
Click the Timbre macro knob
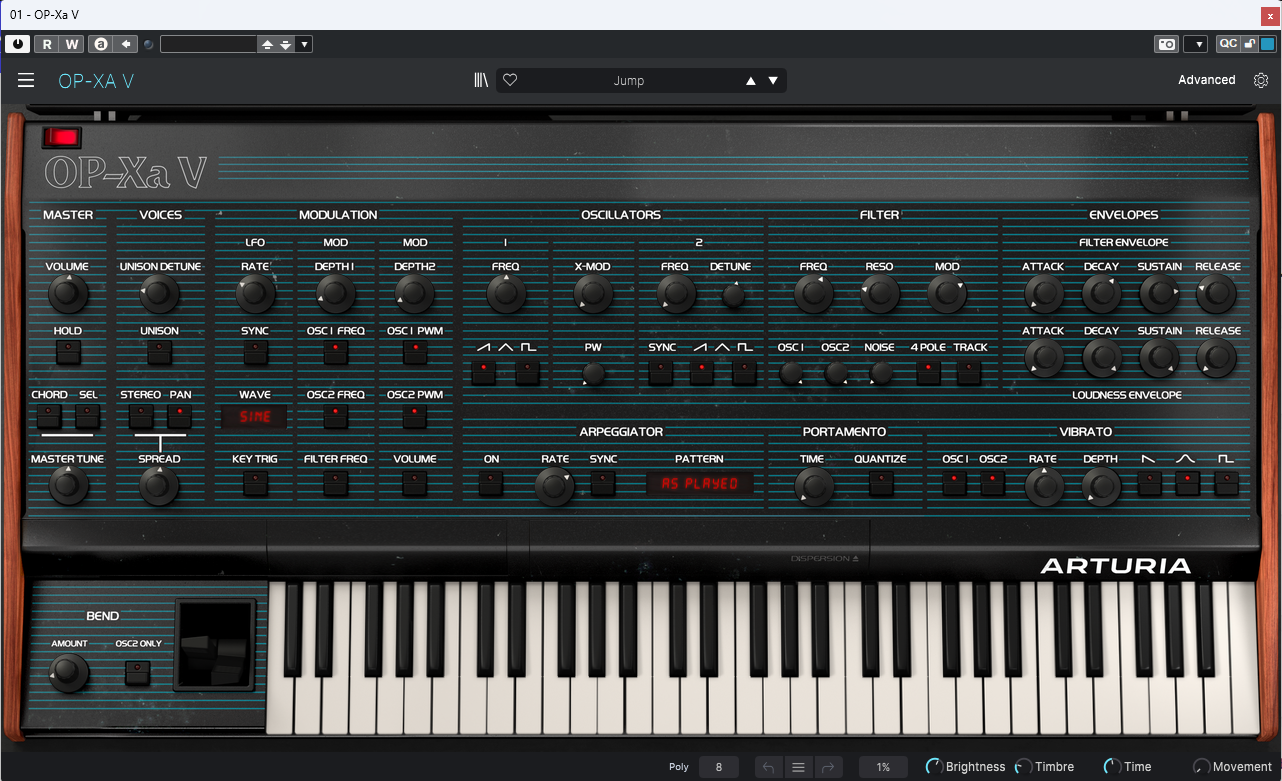[1023, 767]
